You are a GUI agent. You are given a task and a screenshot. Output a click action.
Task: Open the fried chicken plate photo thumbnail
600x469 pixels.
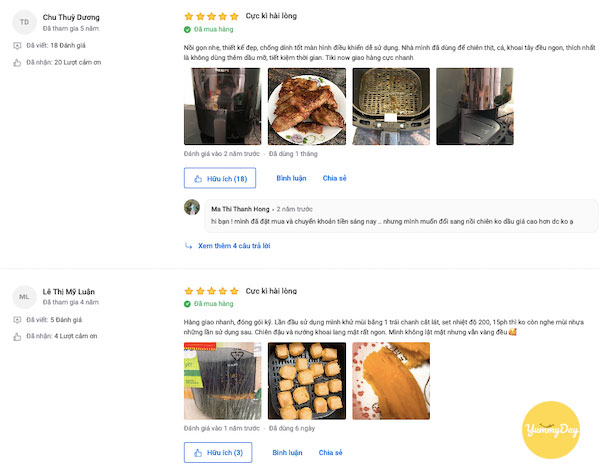pos(307,106)
